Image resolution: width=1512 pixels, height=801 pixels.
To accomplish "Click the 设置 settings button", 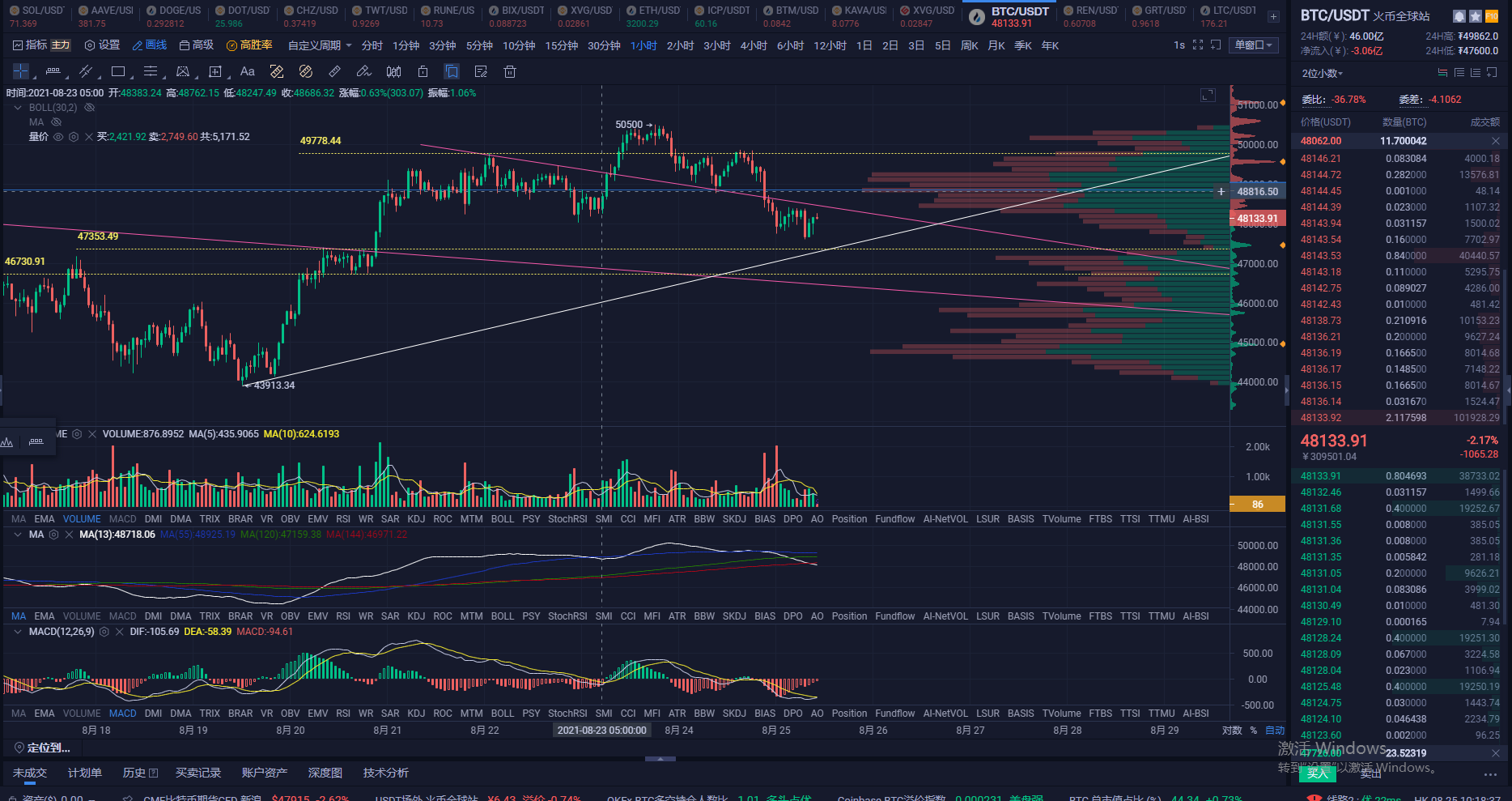I will 103,45.
